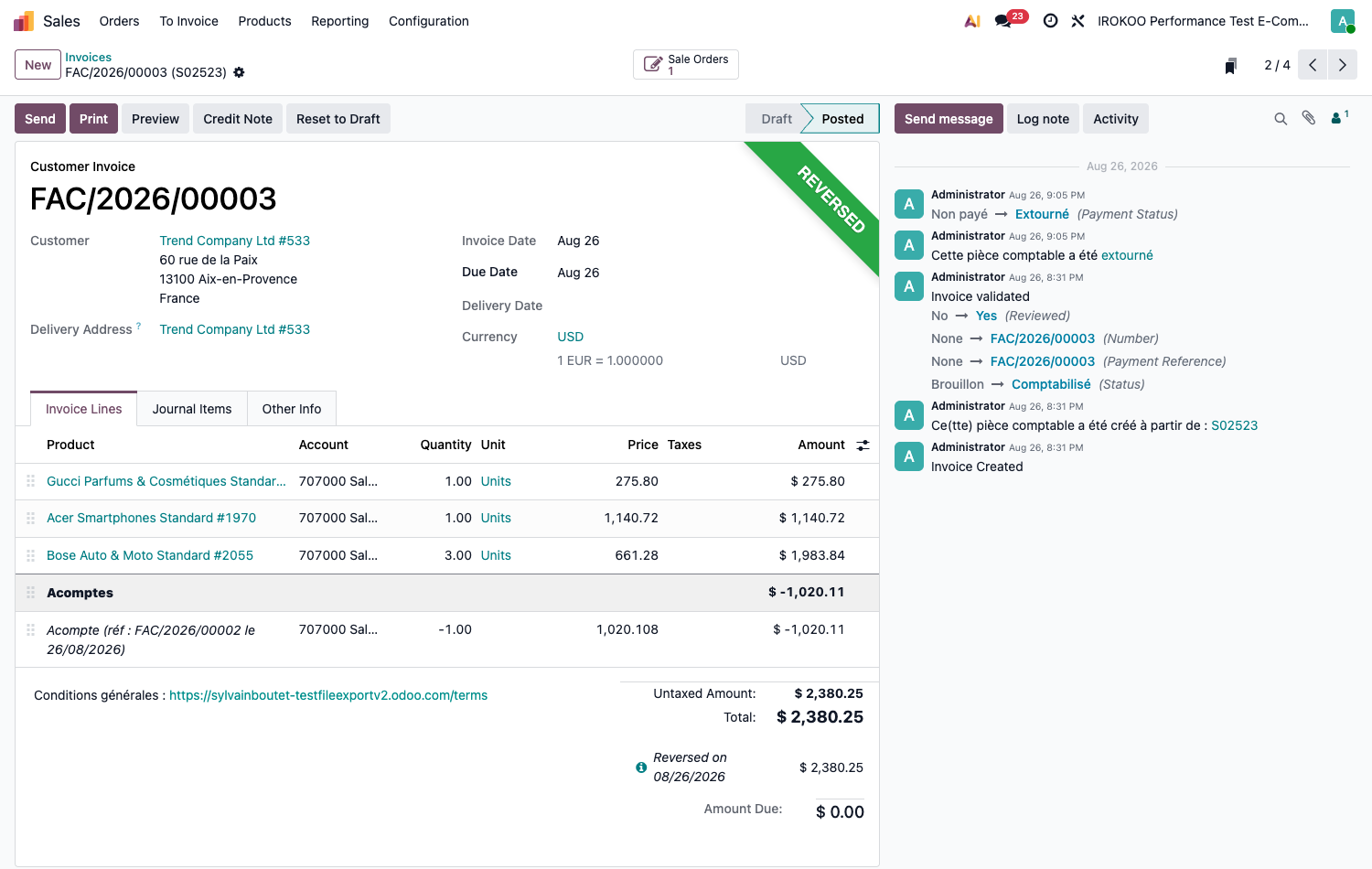Click the bookmark icon near record pager
This screenshot has width=1372, height=869.
tap(1231, 65)
